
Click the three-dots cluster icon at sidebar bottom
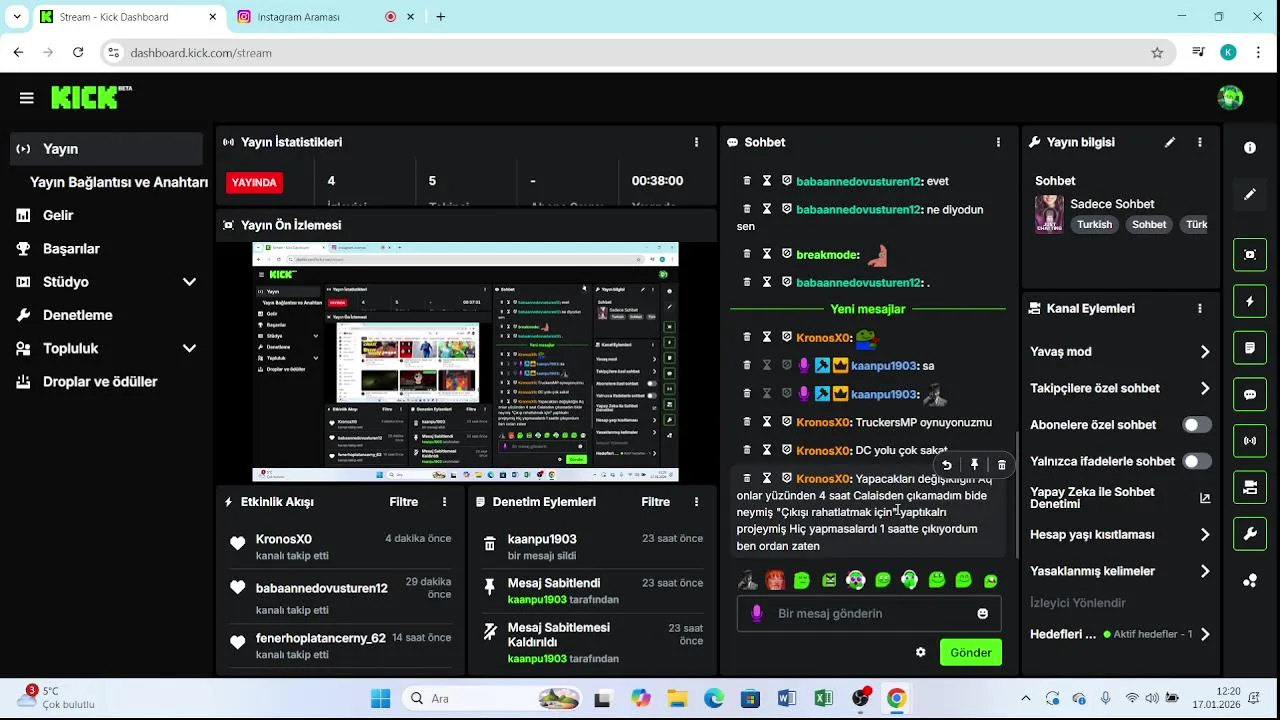(x=1250, y=581)
